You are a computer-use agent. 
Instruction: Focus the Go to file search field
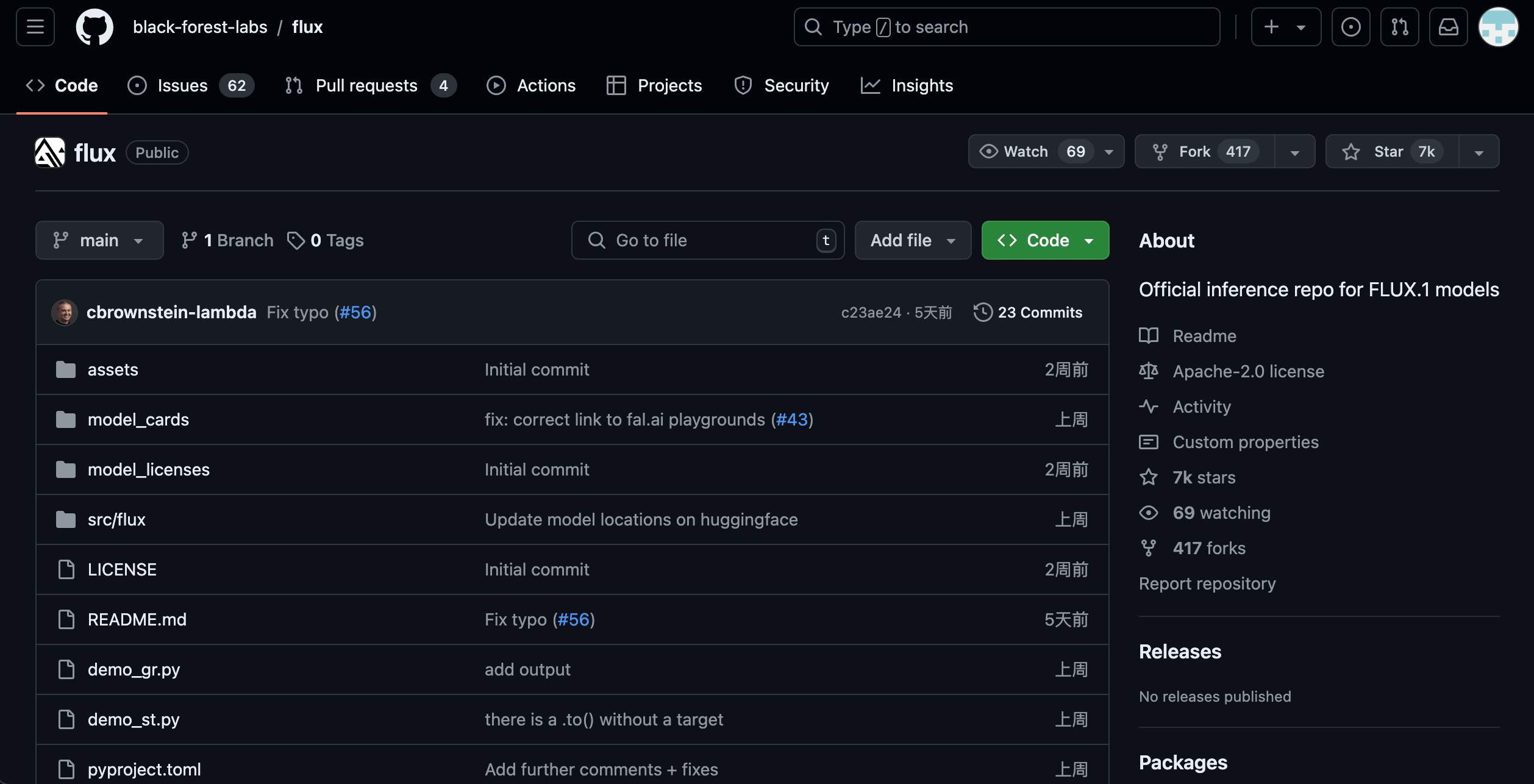[708, 240]
